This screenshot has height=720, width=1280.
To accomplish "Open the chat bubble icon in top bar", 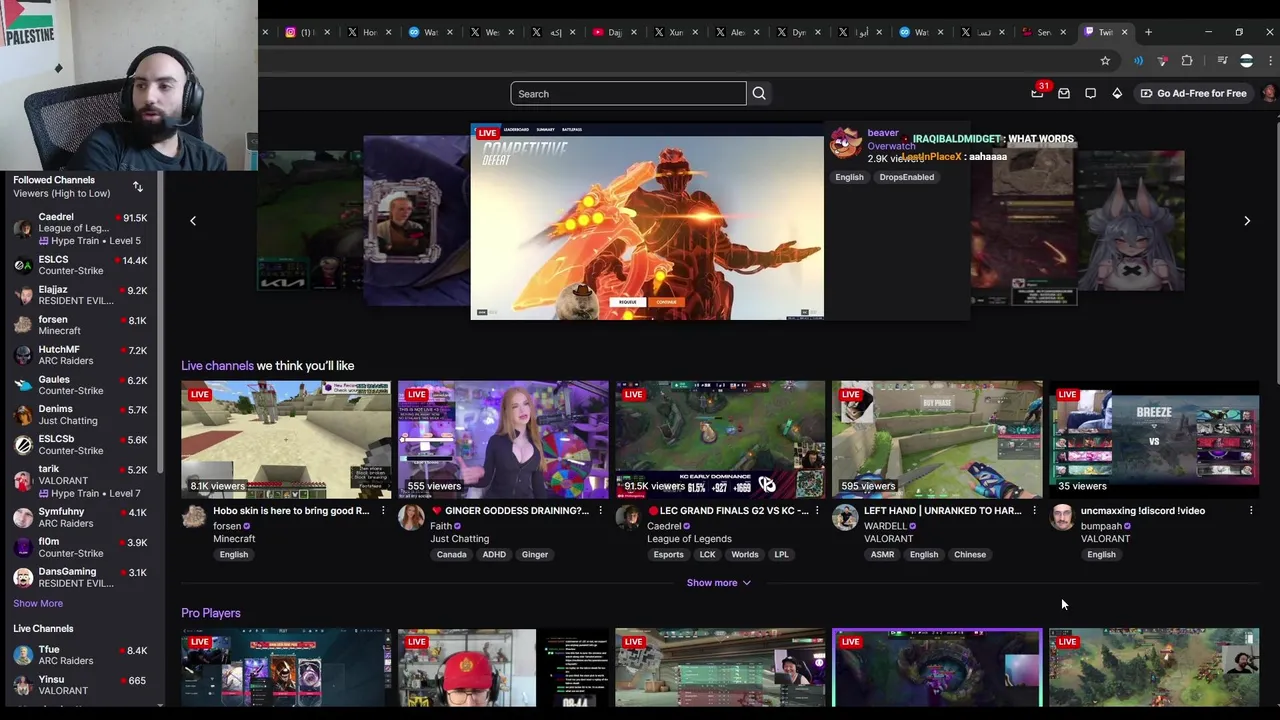I will (1091, 94).
